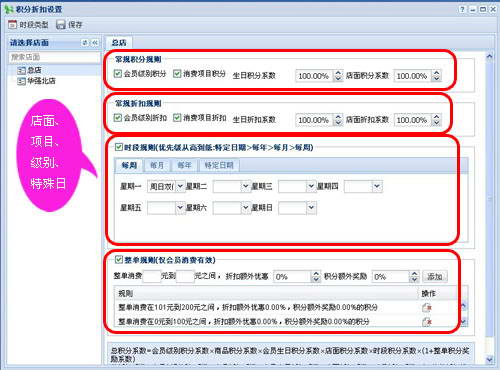Click the 整单消费 minimum amount field
500x370 pixels.
coord(152,276)
